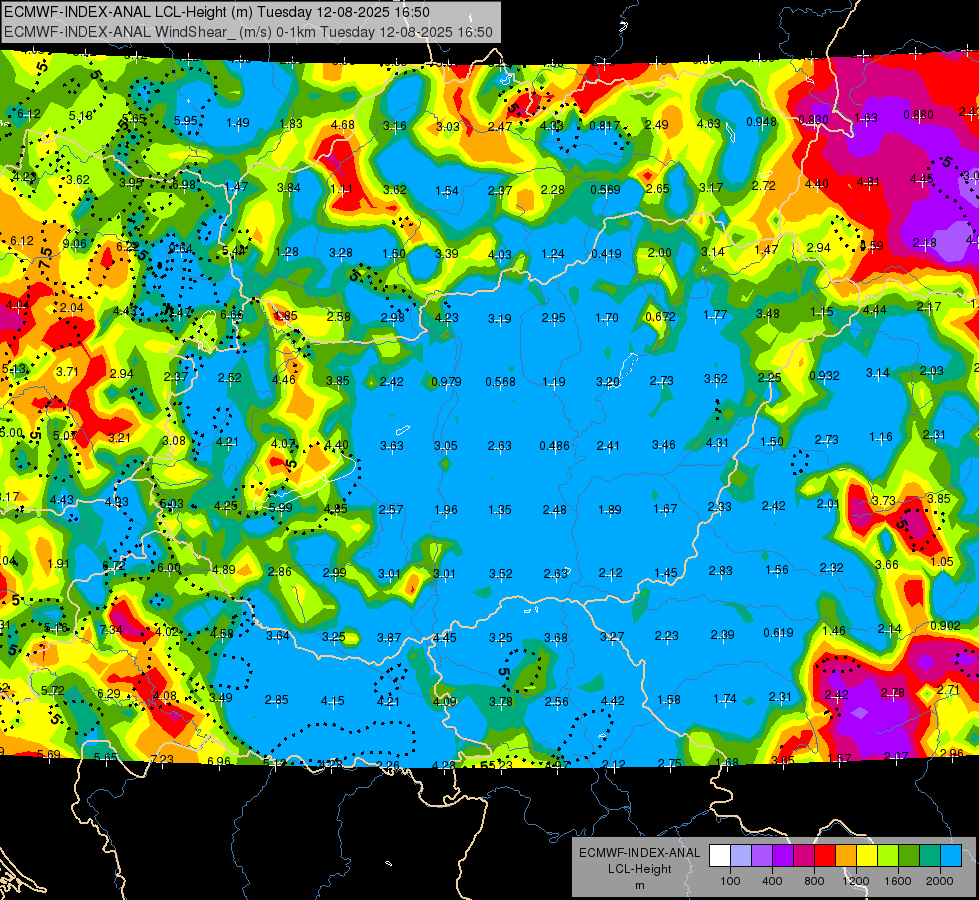Image resolution: width=979 pixels, height=900 pixels.
Task: Select the deep purple legend swatch
Action: click(x=783, y=856)
